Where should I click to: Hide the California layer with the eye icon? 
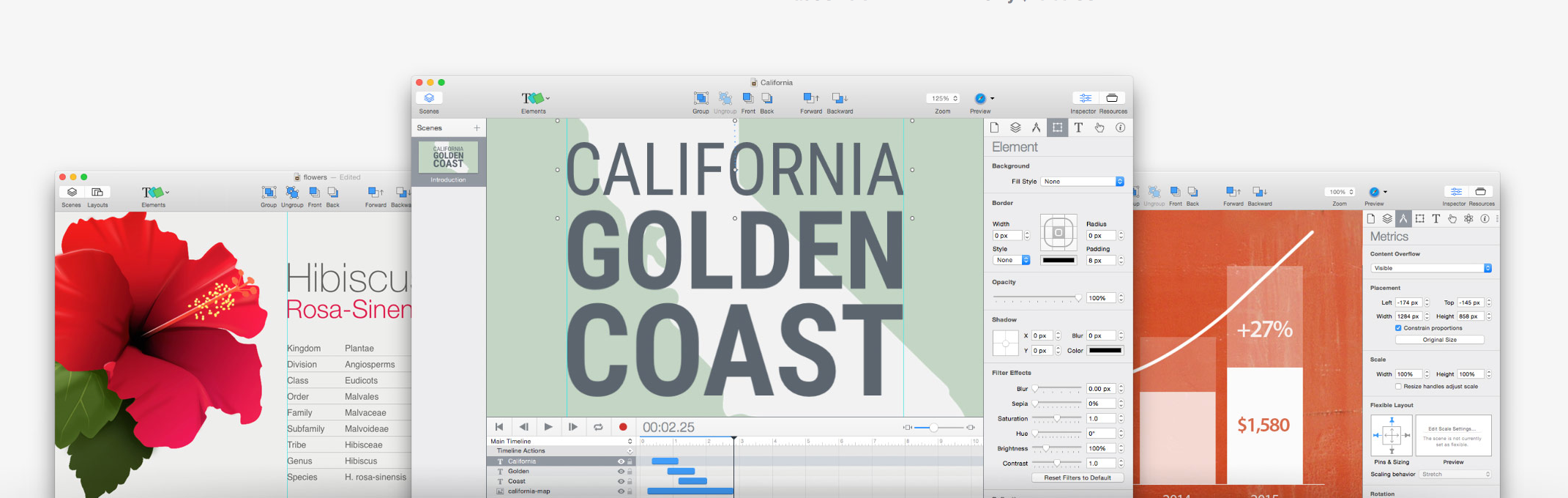click(621, 461)
